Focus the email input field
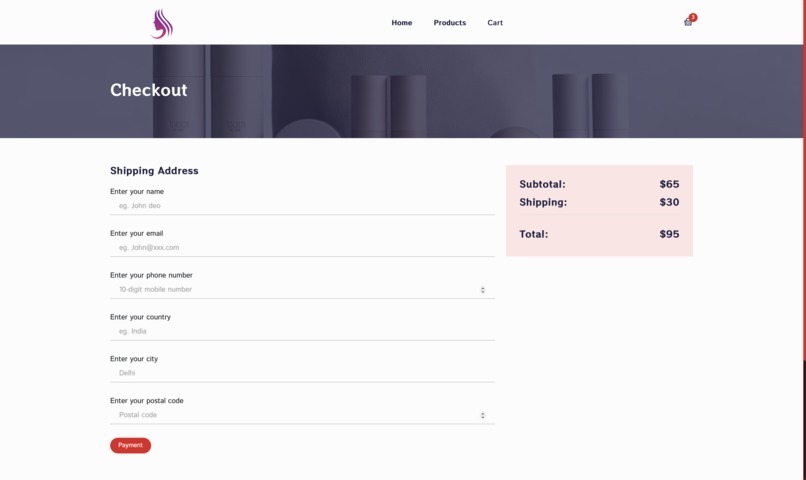806x480 pixels. click(x=302, y=248)
